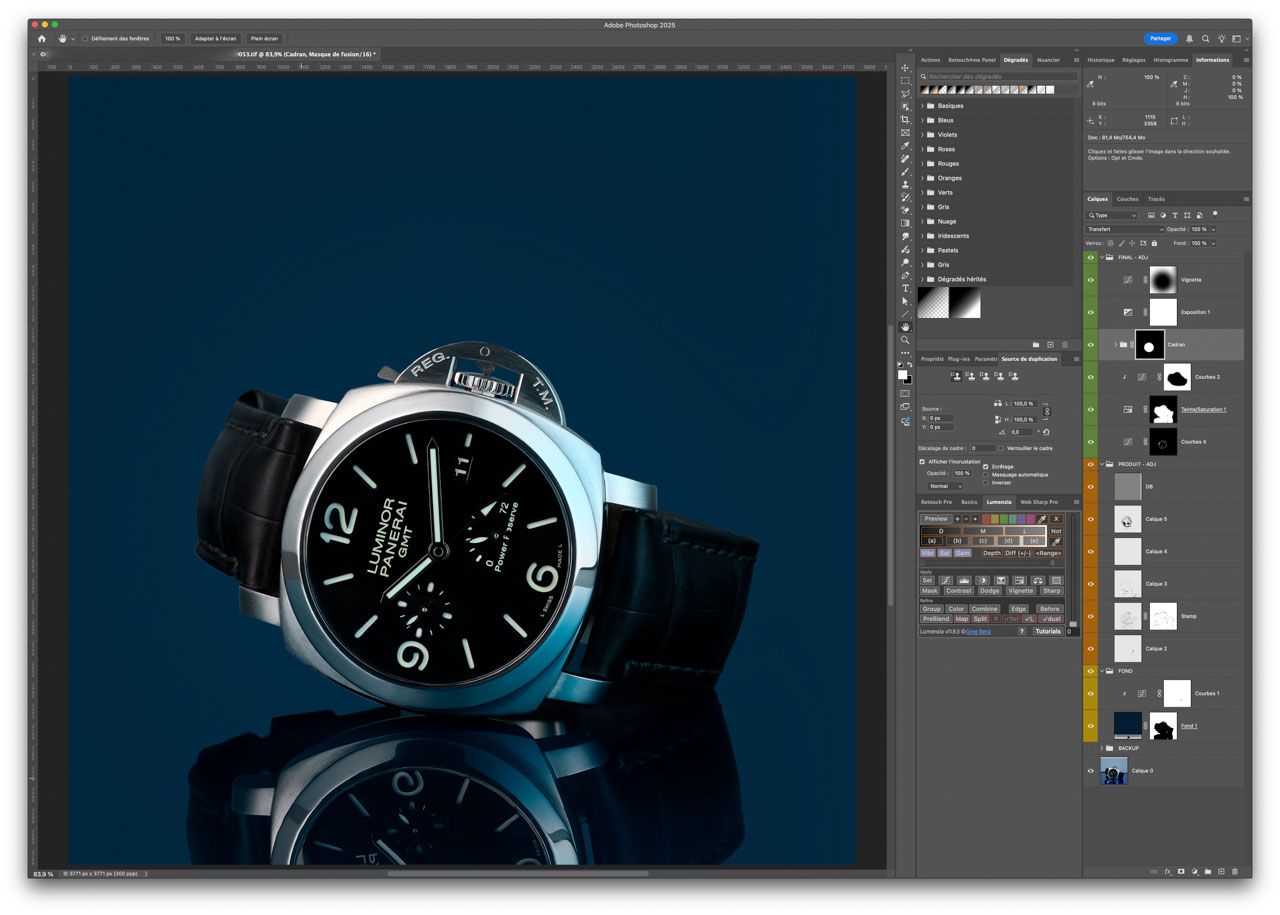
Task: Open the Greg Benz link
Action: tap(978, 631)
